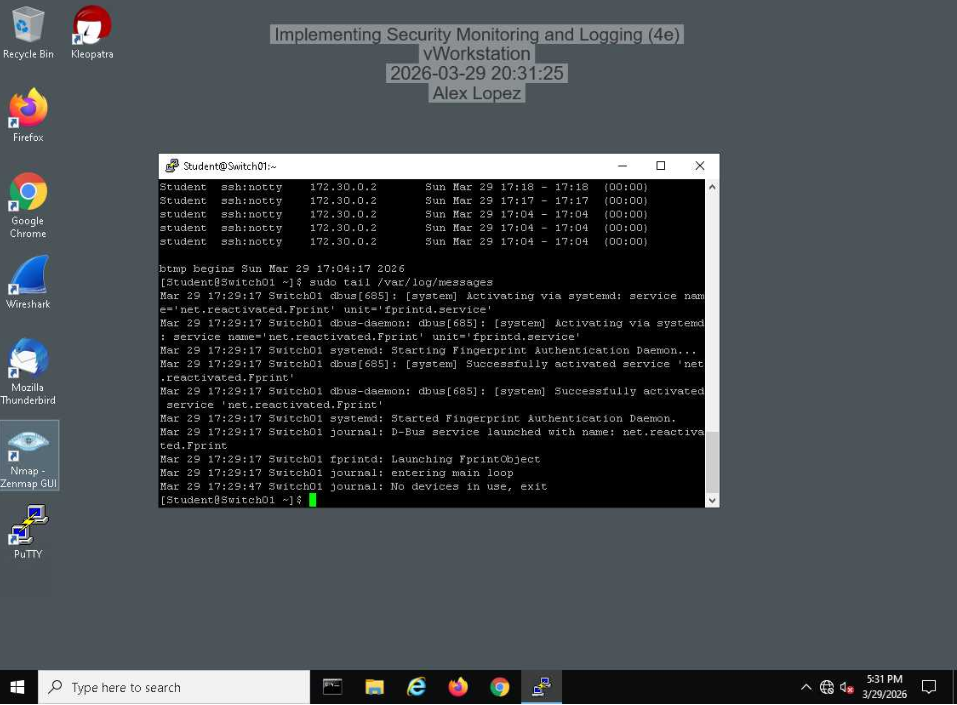Image resolution: width=957 pixels, height=705 pixels.
Task: Open the Action Center notification panel
Action: [929, 687]
